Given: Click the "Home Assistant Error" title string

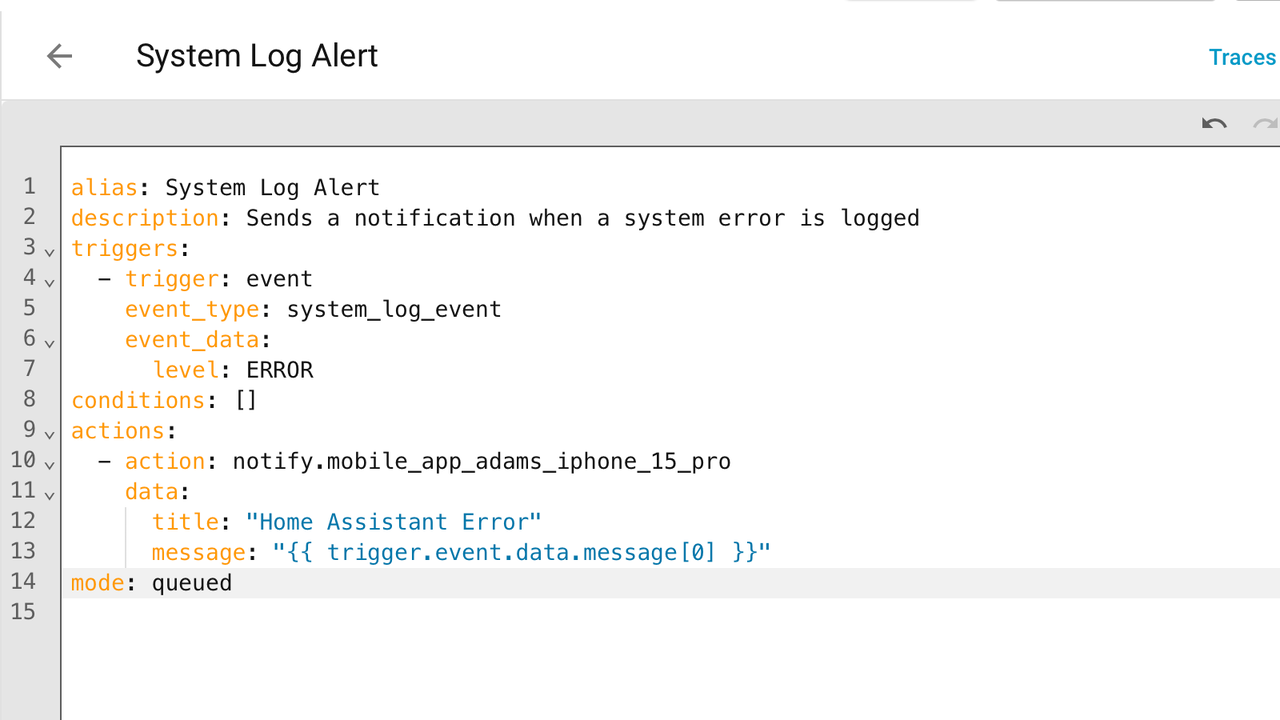Looking at the screenshot, I should 394,522.
